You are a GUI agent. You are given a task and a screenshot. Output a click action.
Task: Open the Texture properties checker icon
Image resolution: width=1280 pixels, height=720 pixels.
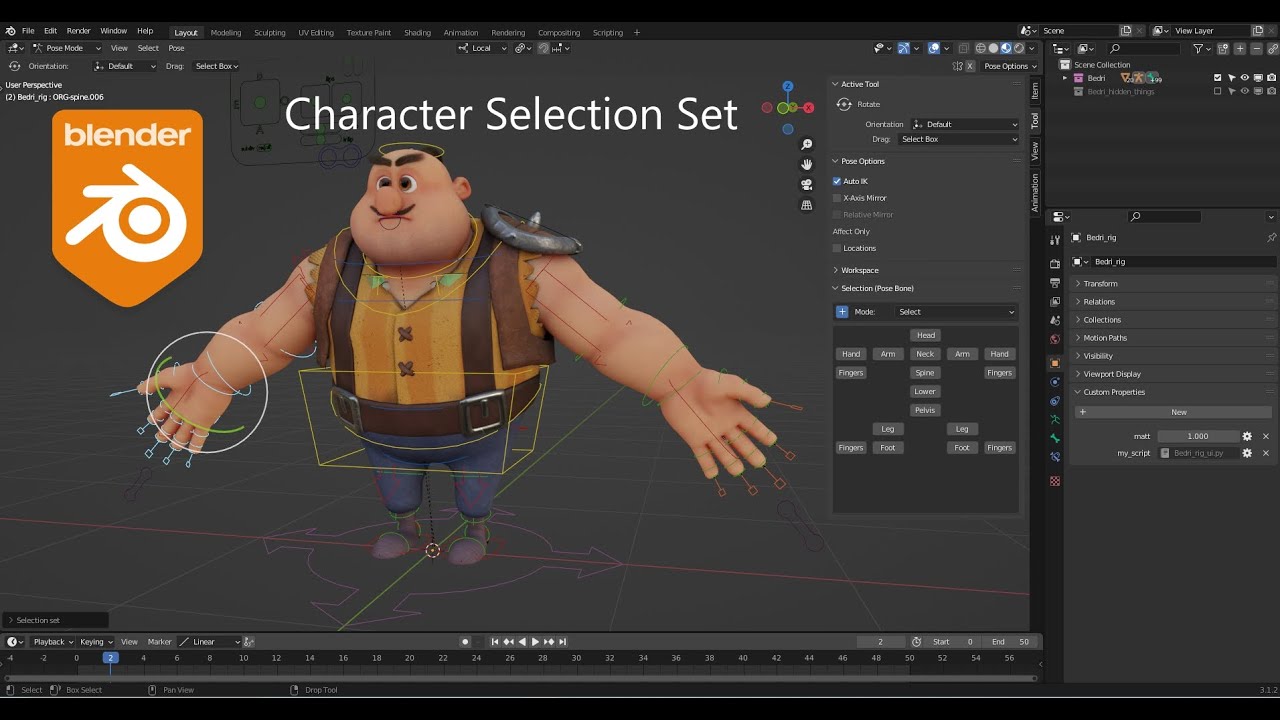[x=1054, y=481]
